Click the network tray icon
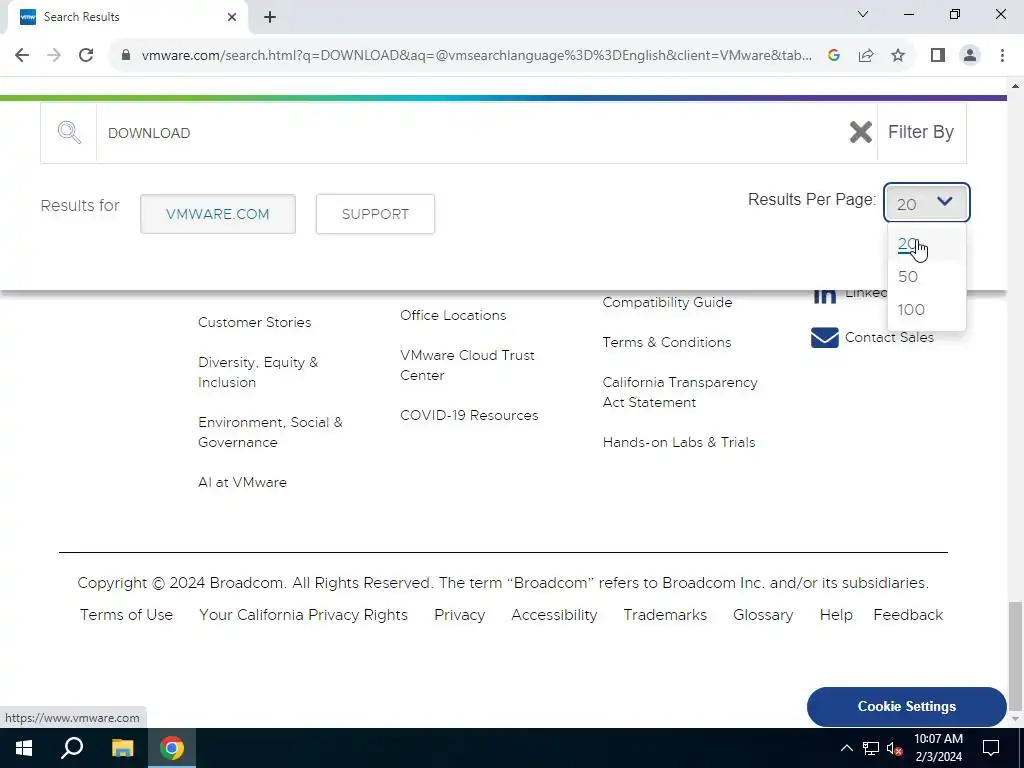This screenshot has width=1024, height=768. 871,748
